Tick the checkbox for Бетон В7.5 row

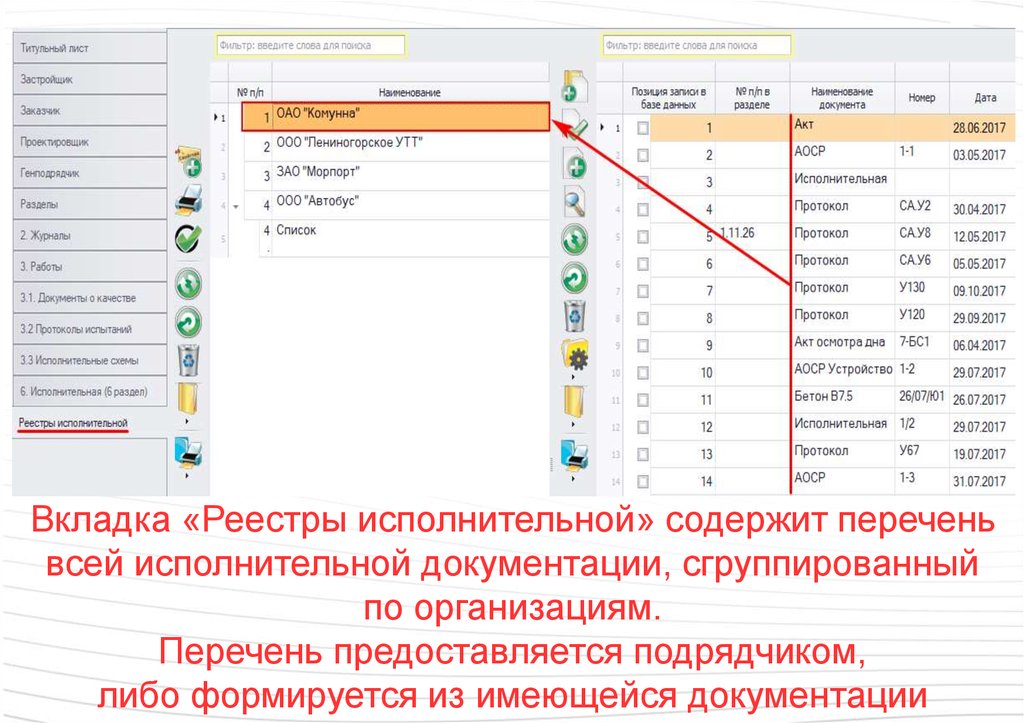pyautogui.click(x=643, y=400)
